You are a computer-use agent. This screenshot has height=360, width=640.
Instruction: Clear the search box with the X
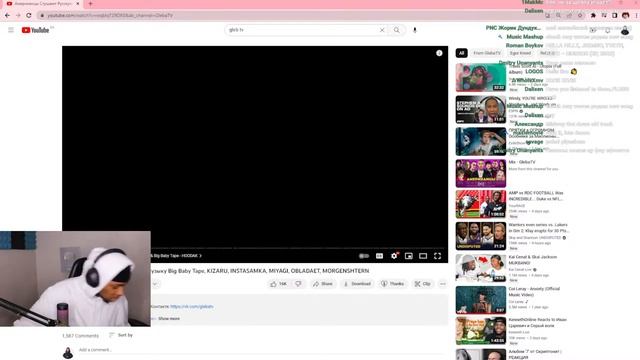tap(382, 30)
